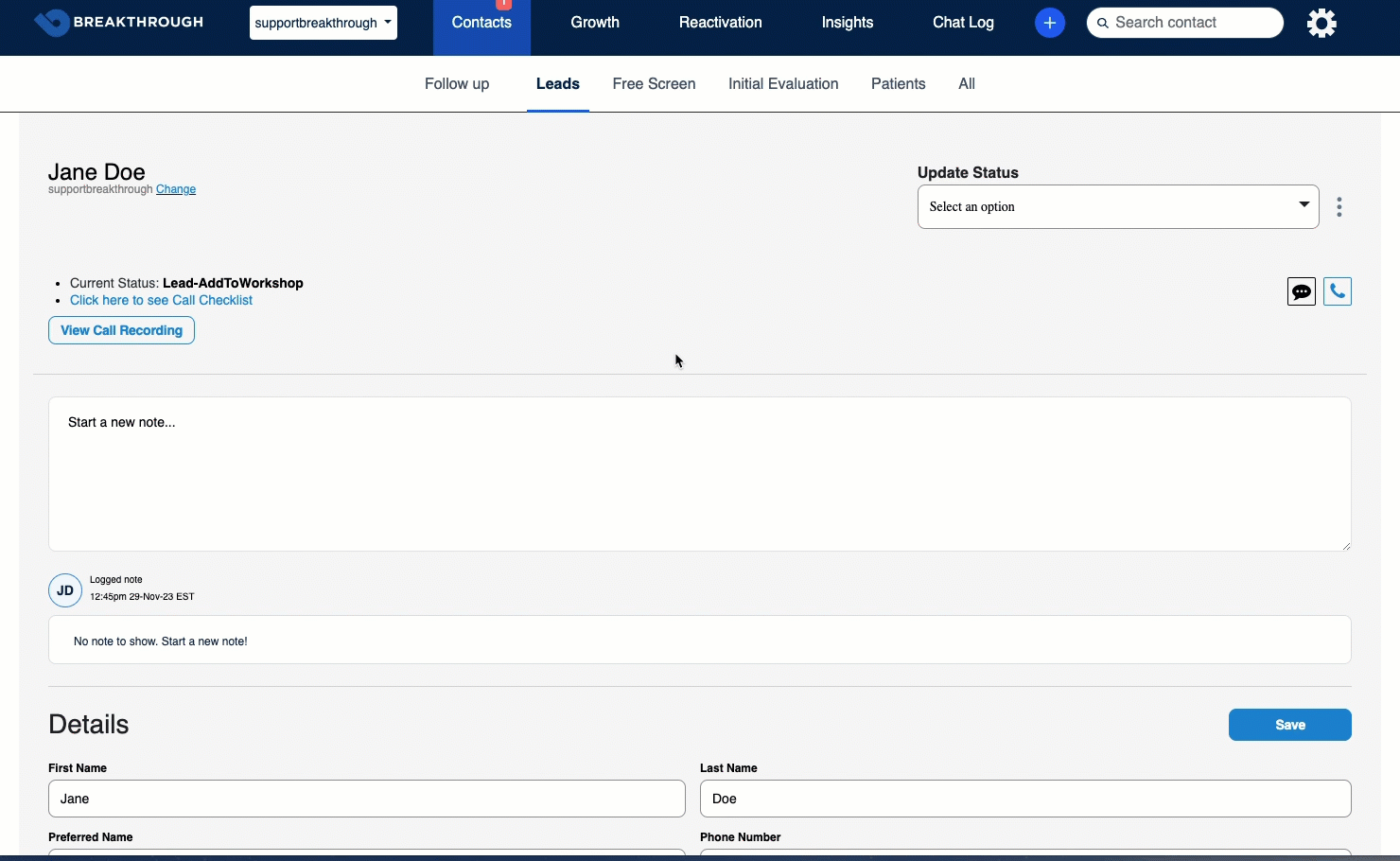The image size is (1400, 861).
Task: Click the Jane Doe contact name heading
Action: coord(96,171)
